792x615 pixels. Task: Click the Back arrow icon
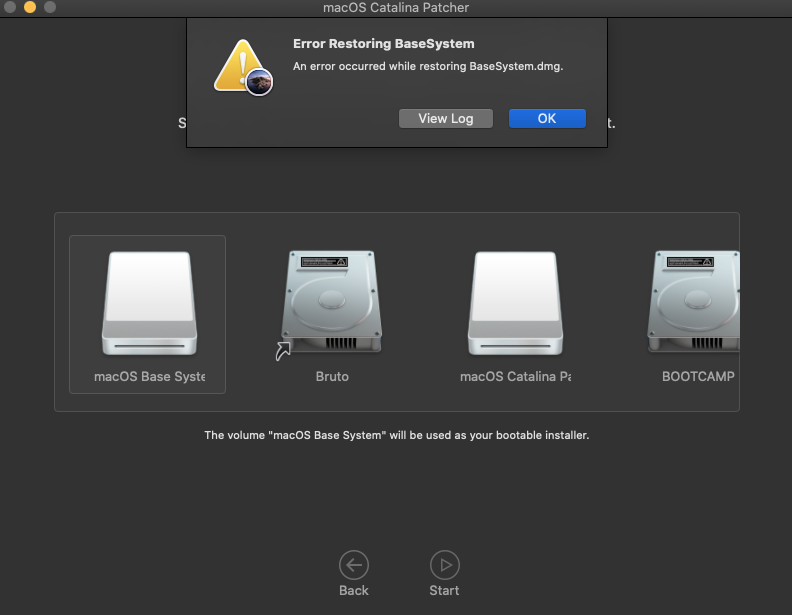(x=354, y=565)
